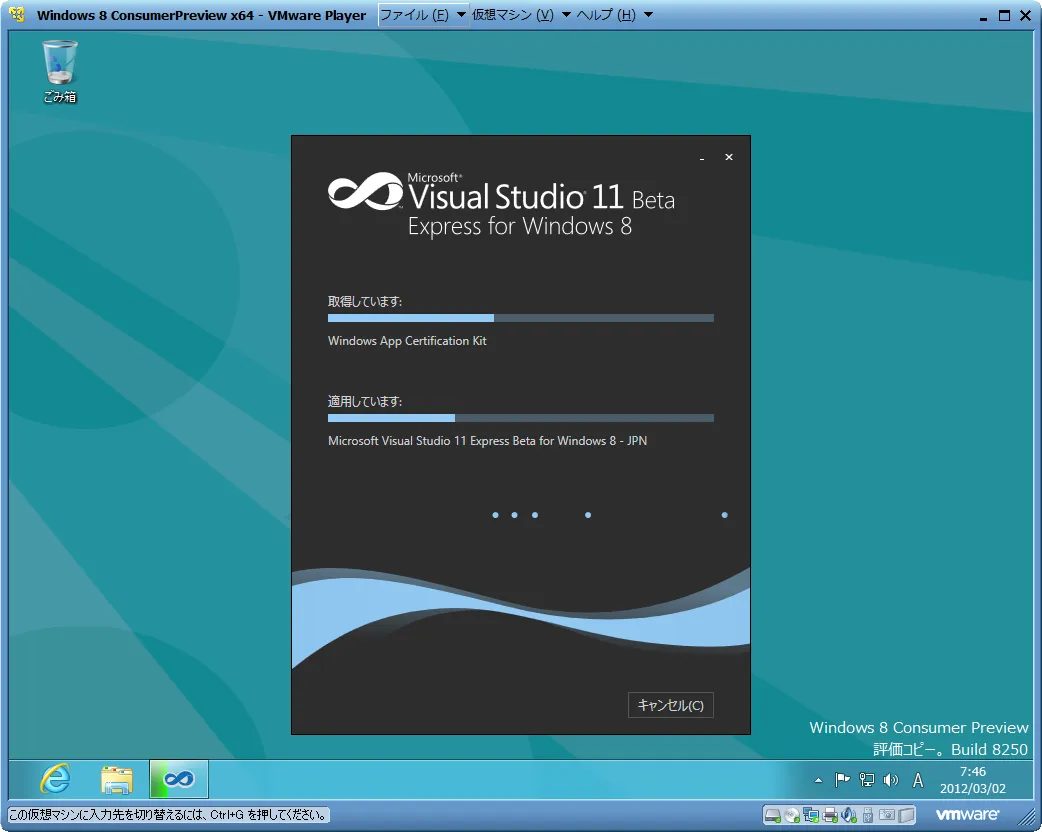Open the 仮想マシン(V) dropdown menu
The width and height of the screenshot is (1042, 832).
pyautogui.click(x=512, y=15)
